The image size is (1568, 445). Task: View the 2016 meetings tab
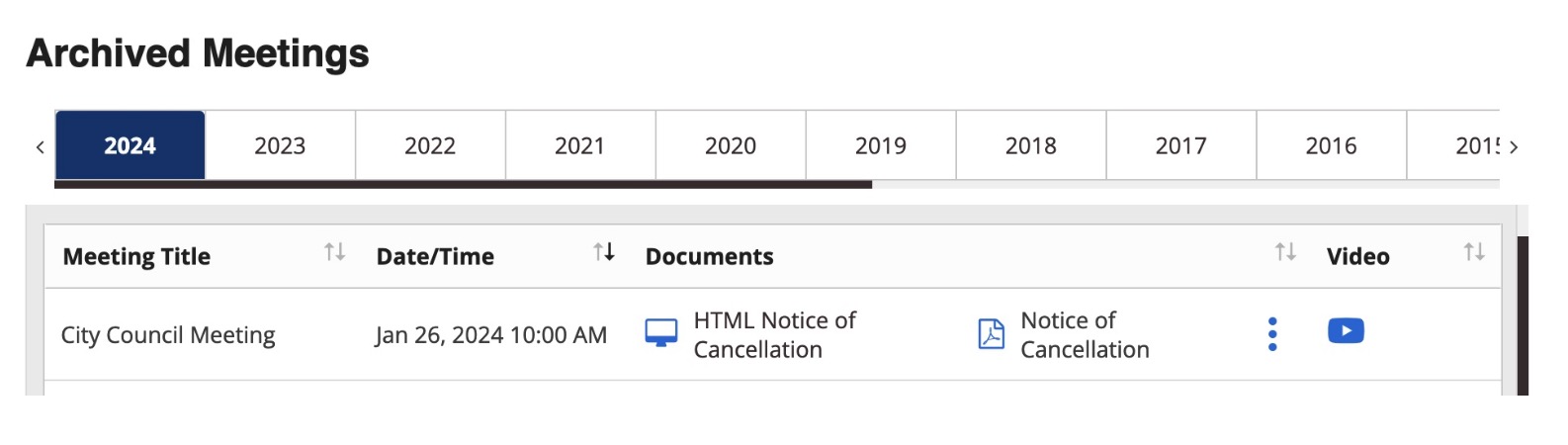[1331, 145]
